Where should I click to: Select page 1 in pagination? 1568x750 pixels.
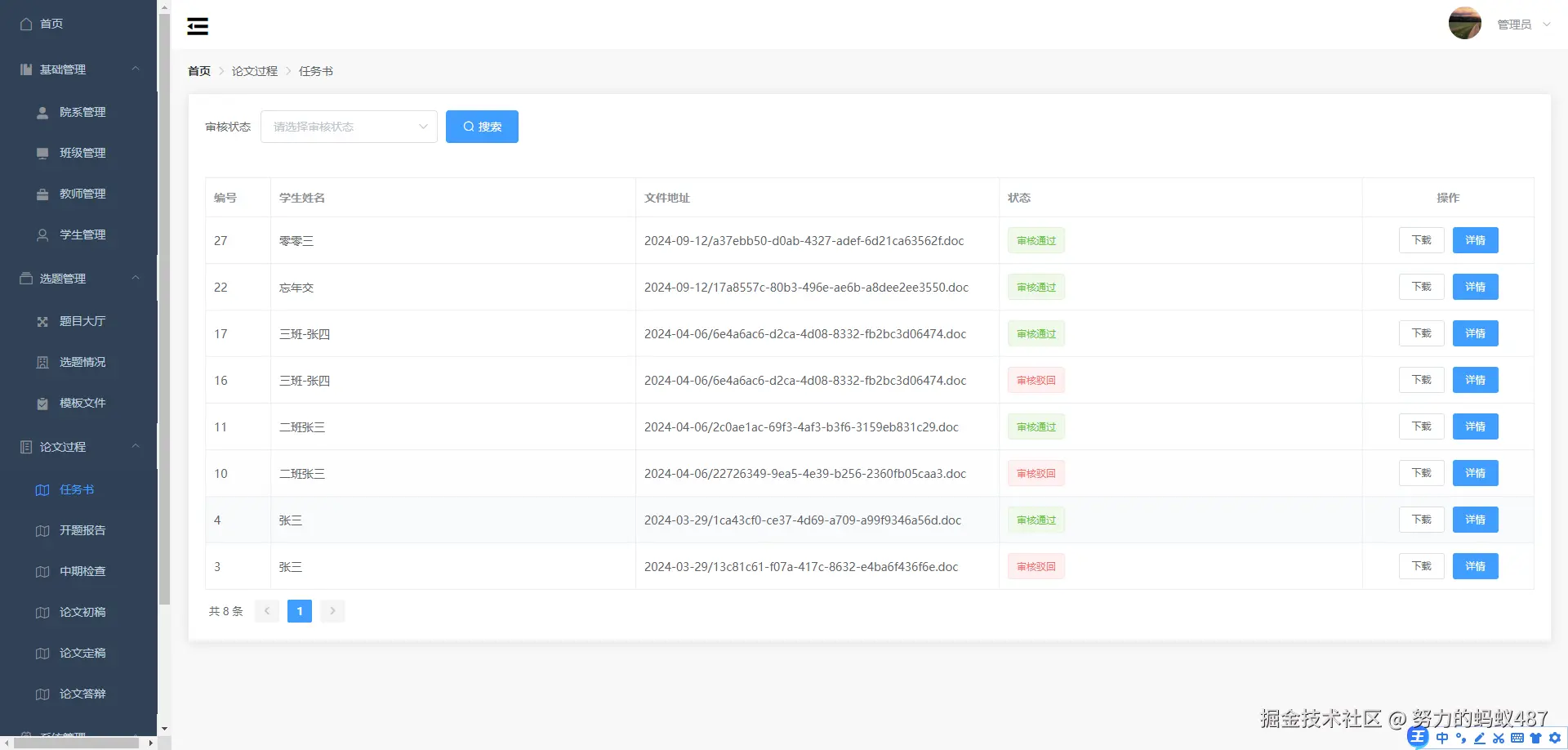click(300, 611)
